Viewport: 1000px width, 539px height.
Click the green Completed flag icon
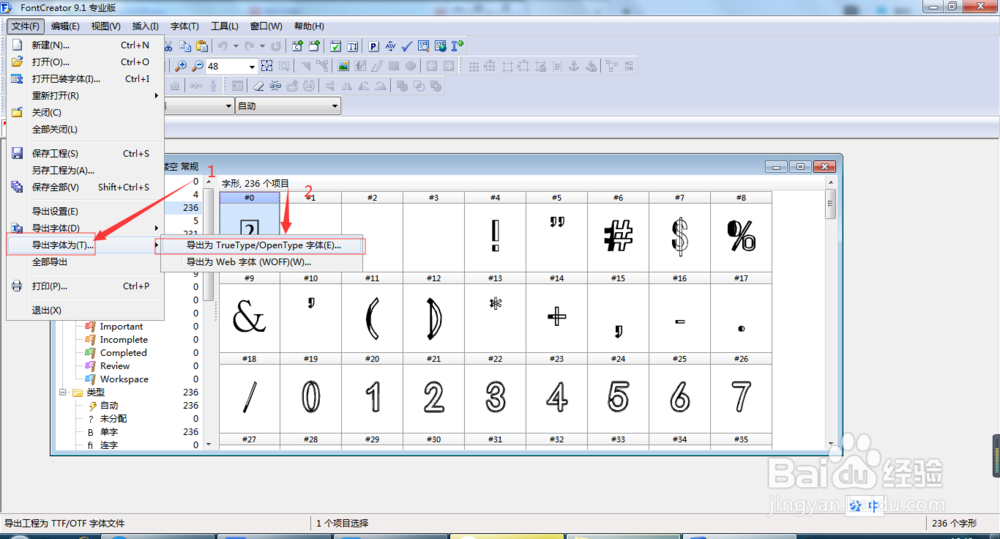[x=91, y=353]
